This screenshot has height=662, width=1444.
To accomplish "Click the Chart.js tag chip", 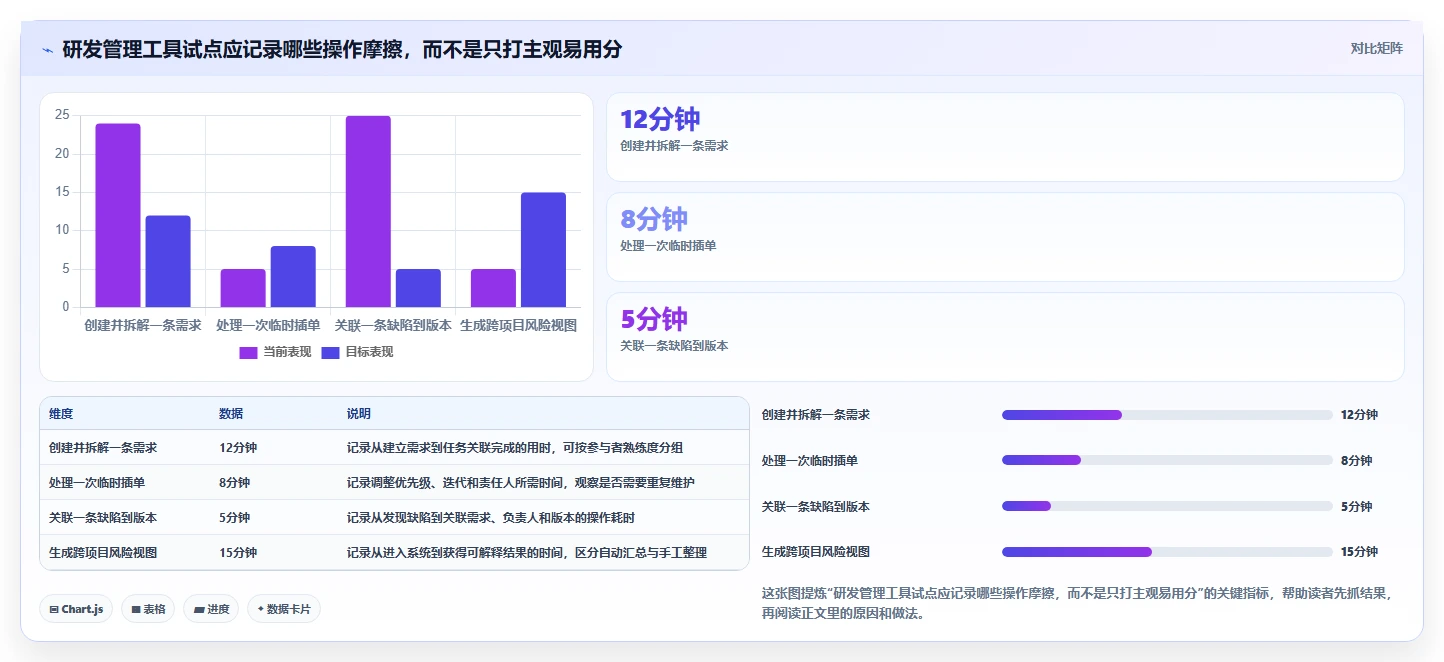I will click(76, 609).
